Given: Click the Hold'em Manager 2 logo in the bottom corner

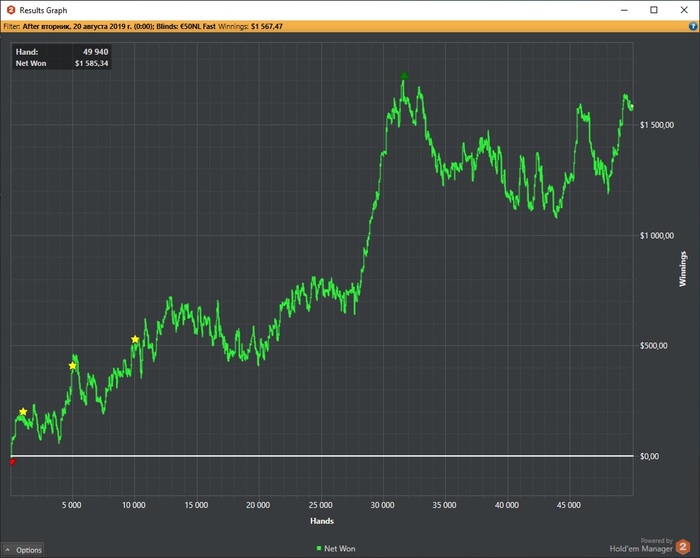Looking at the screenshot, I should click(x=682, y=547).
